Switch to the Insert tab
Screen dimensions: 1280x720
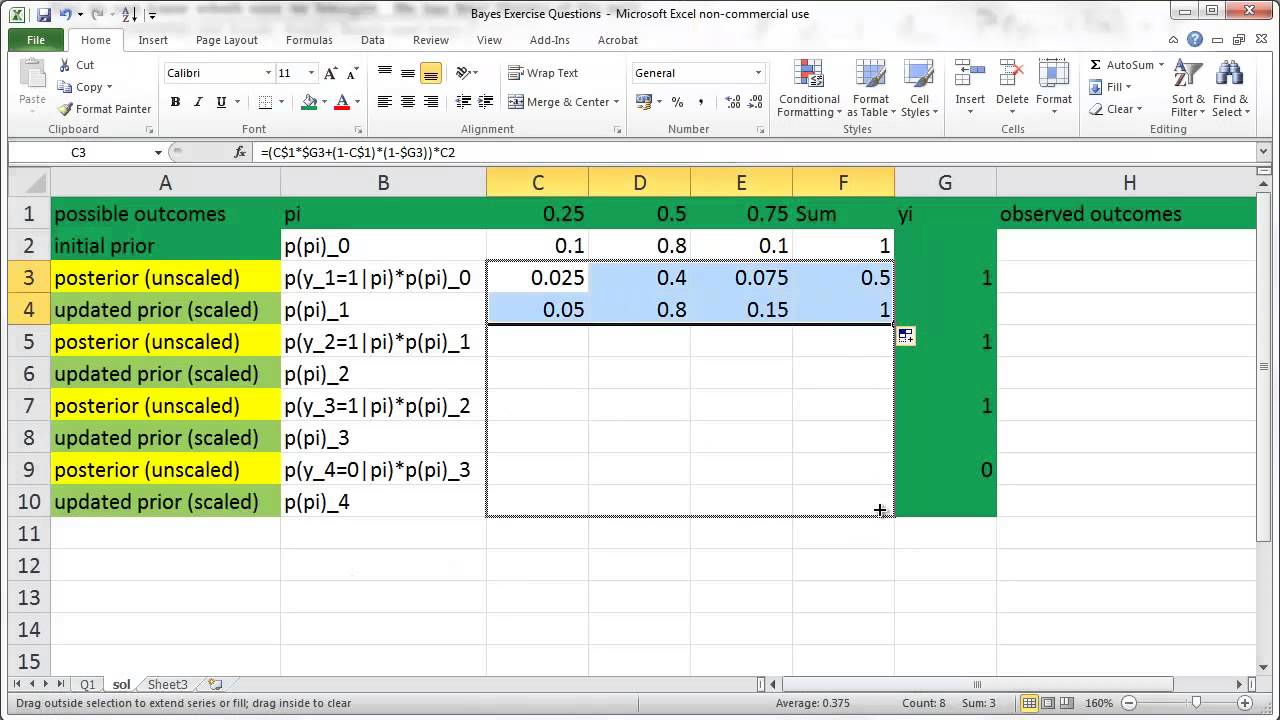pos(153,40)
